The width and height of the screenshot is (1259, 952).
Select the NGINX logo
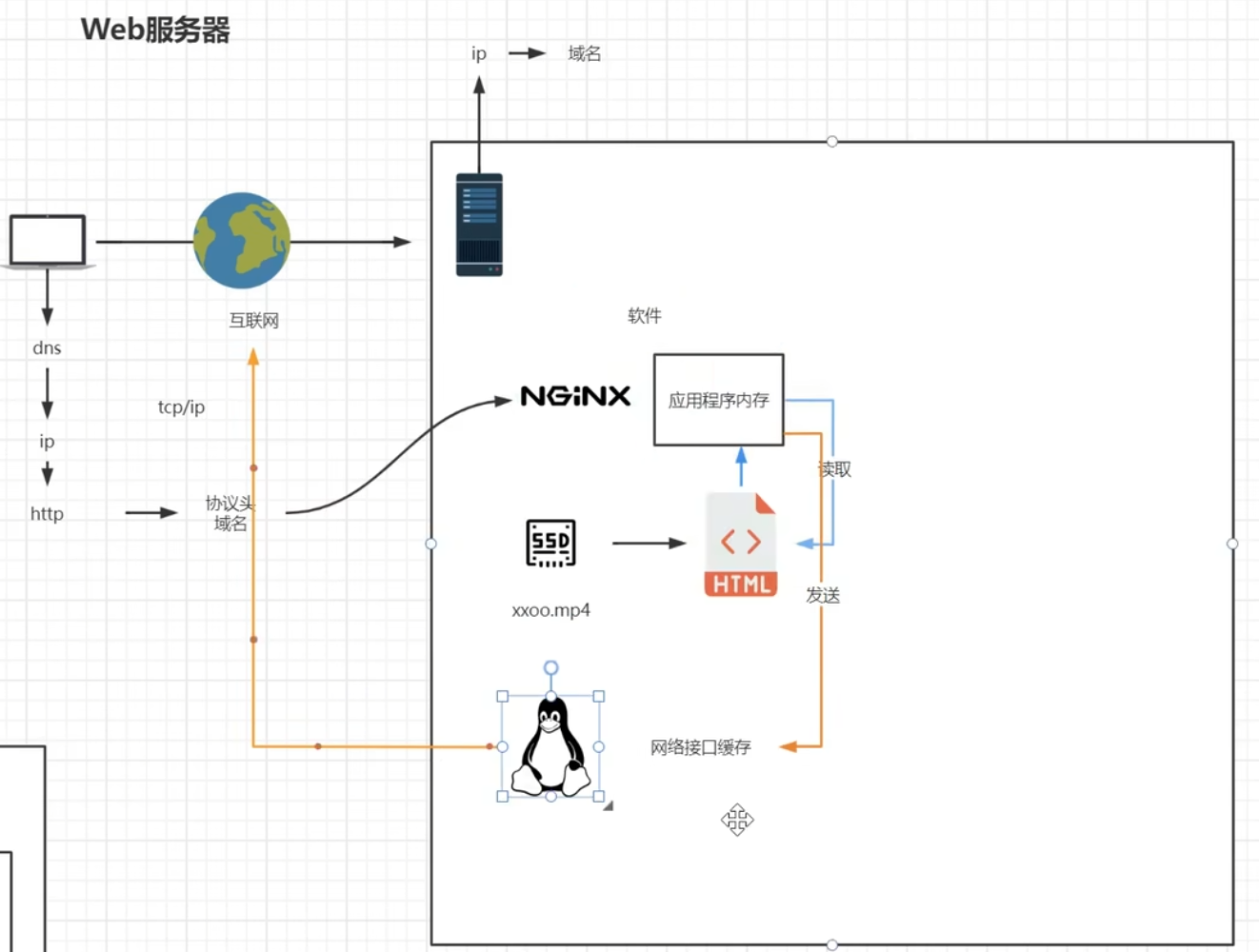click(575, 396)
